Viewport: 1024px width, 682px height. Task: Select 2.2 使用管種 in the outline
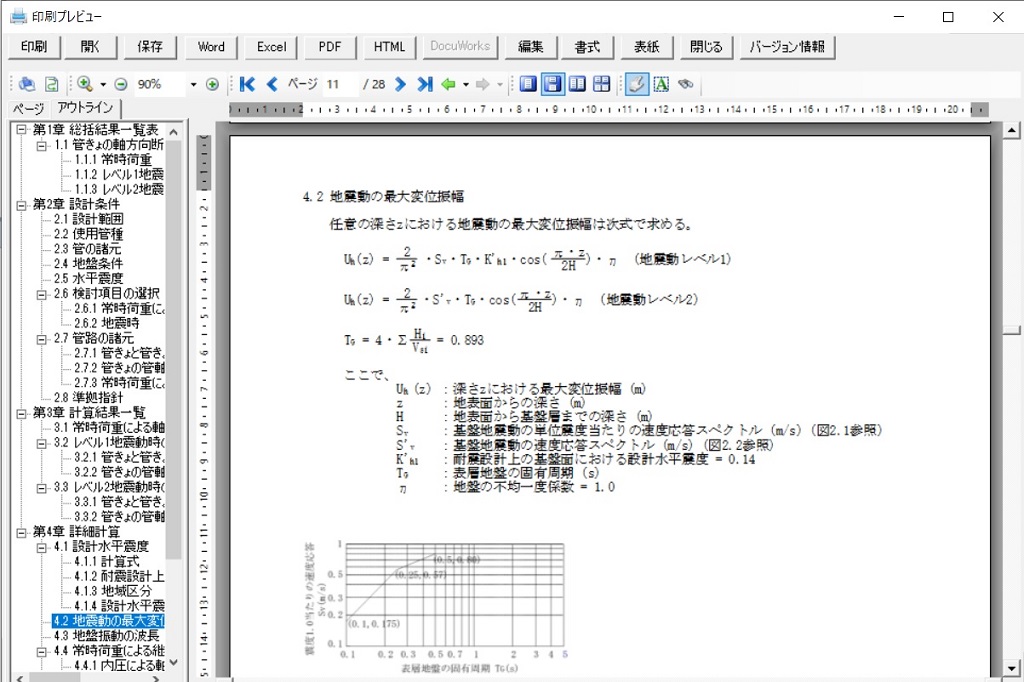tap(88, 235)
